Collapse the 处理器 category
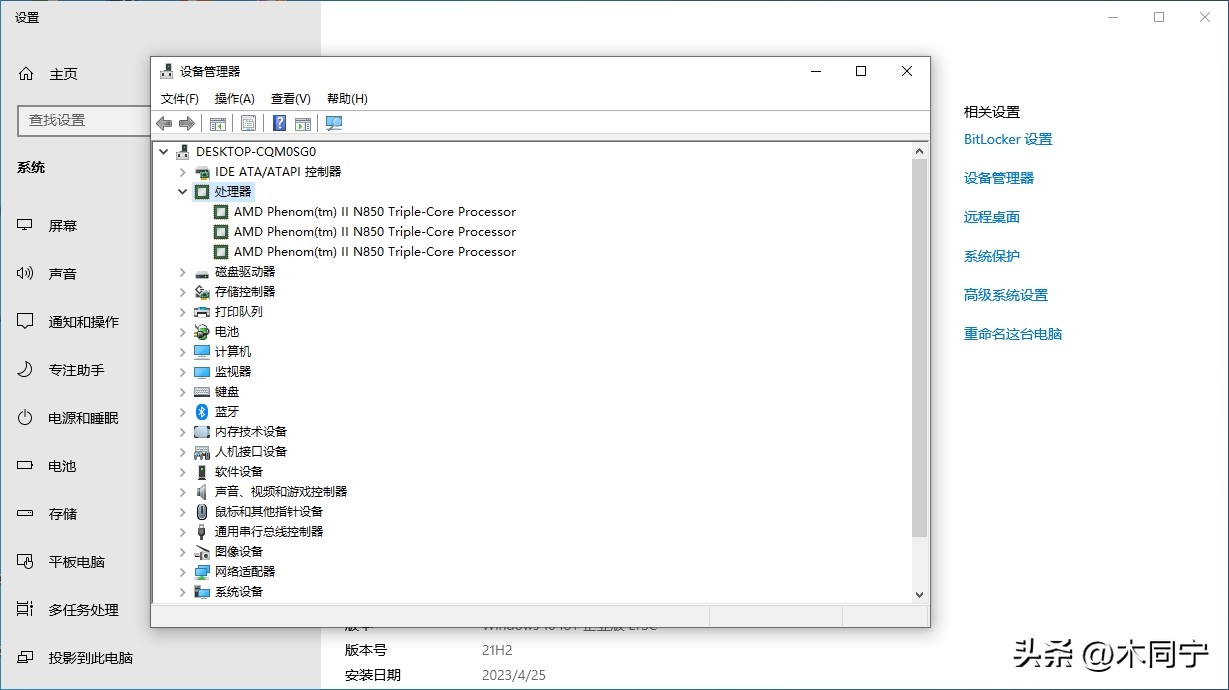Image resolution: width=1229 pixels, height=690 pixels. tap(181, 191)
